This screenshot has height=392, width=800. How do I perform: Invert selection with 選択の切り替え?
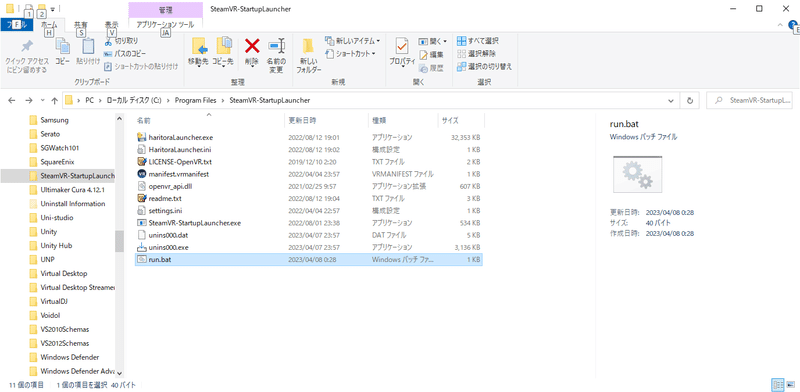tap(484, 66)
